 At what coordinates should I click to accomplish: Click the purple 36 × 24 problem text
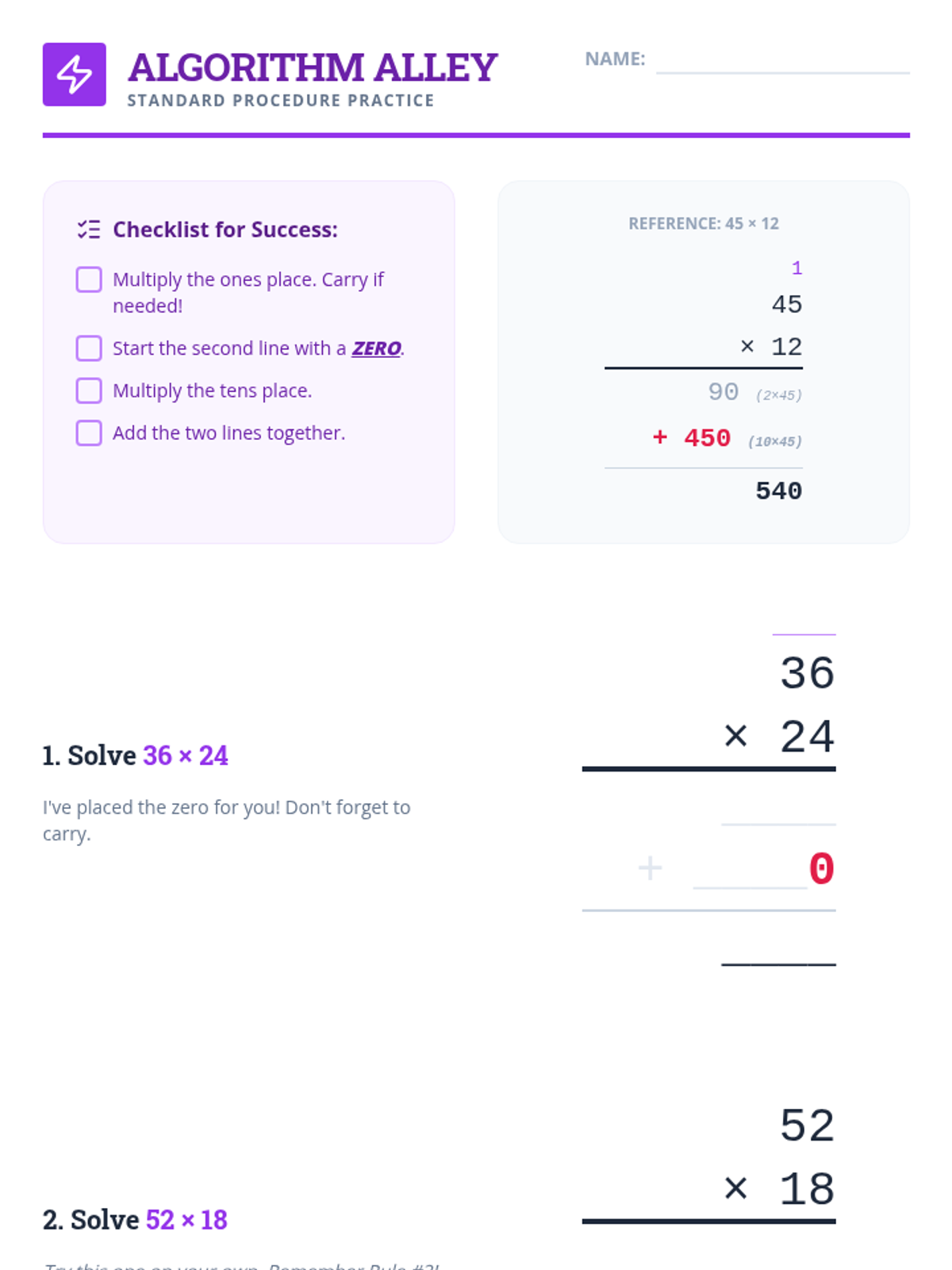click(186, 756)
